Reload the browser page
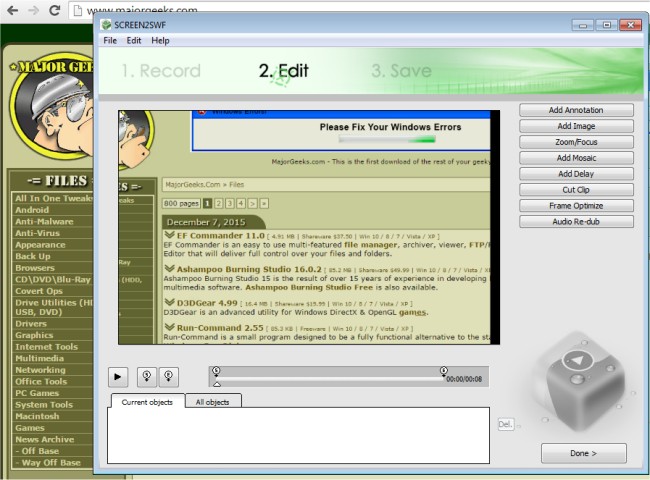The image size is (650, 480). [x=54, y=10]
